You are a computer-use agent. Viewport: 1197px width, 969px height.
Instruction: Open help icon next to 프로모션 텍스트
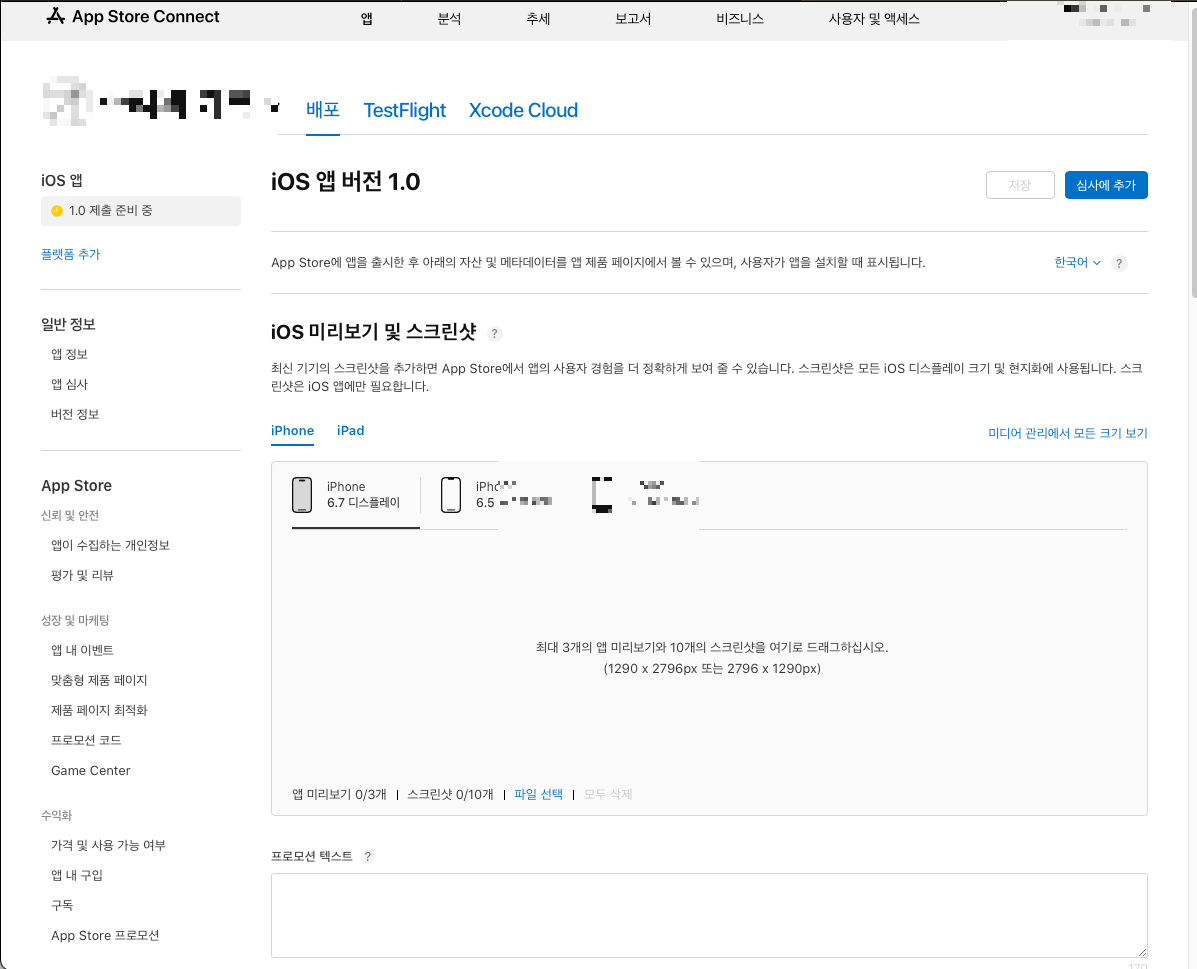368,857
